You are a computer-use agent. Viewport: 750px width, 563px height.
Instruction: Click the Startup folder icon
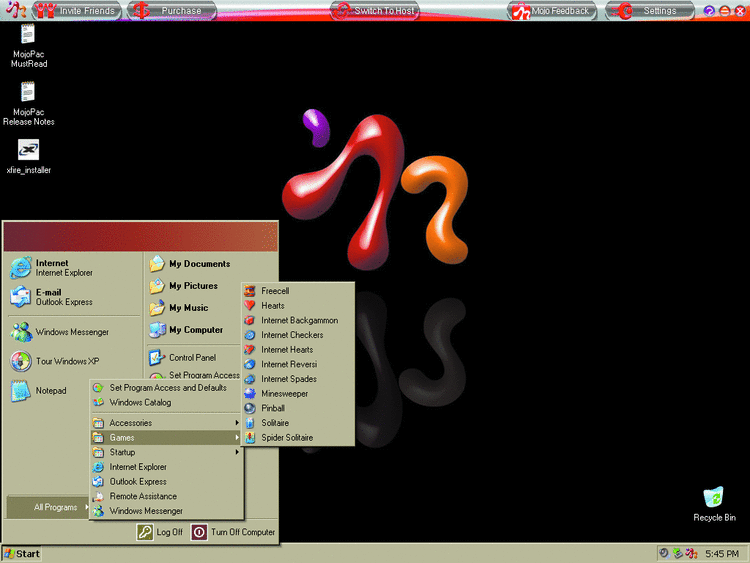click(98, 452)
